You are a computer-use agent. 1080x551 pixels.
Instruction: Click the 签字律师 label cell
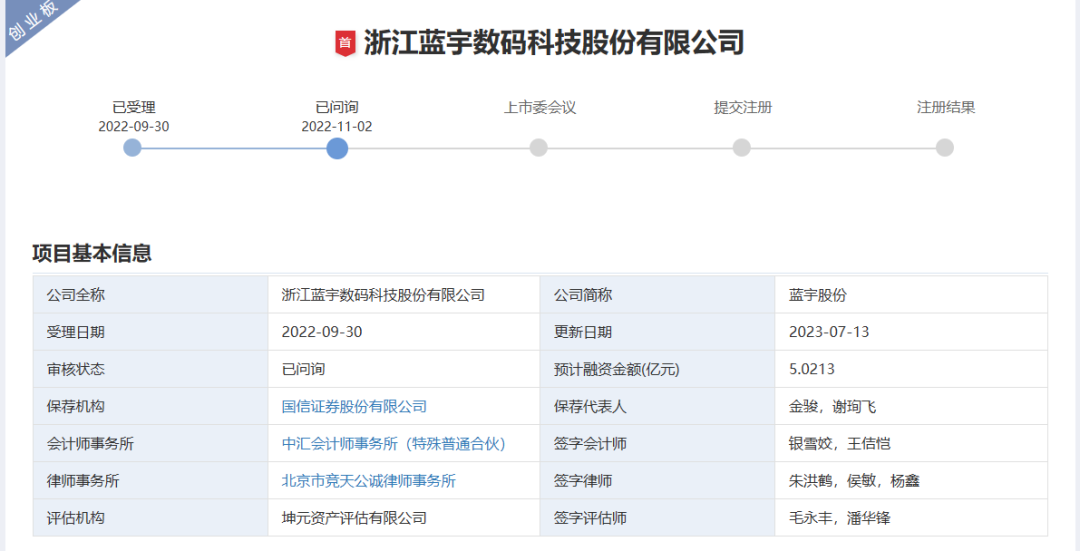658,481
